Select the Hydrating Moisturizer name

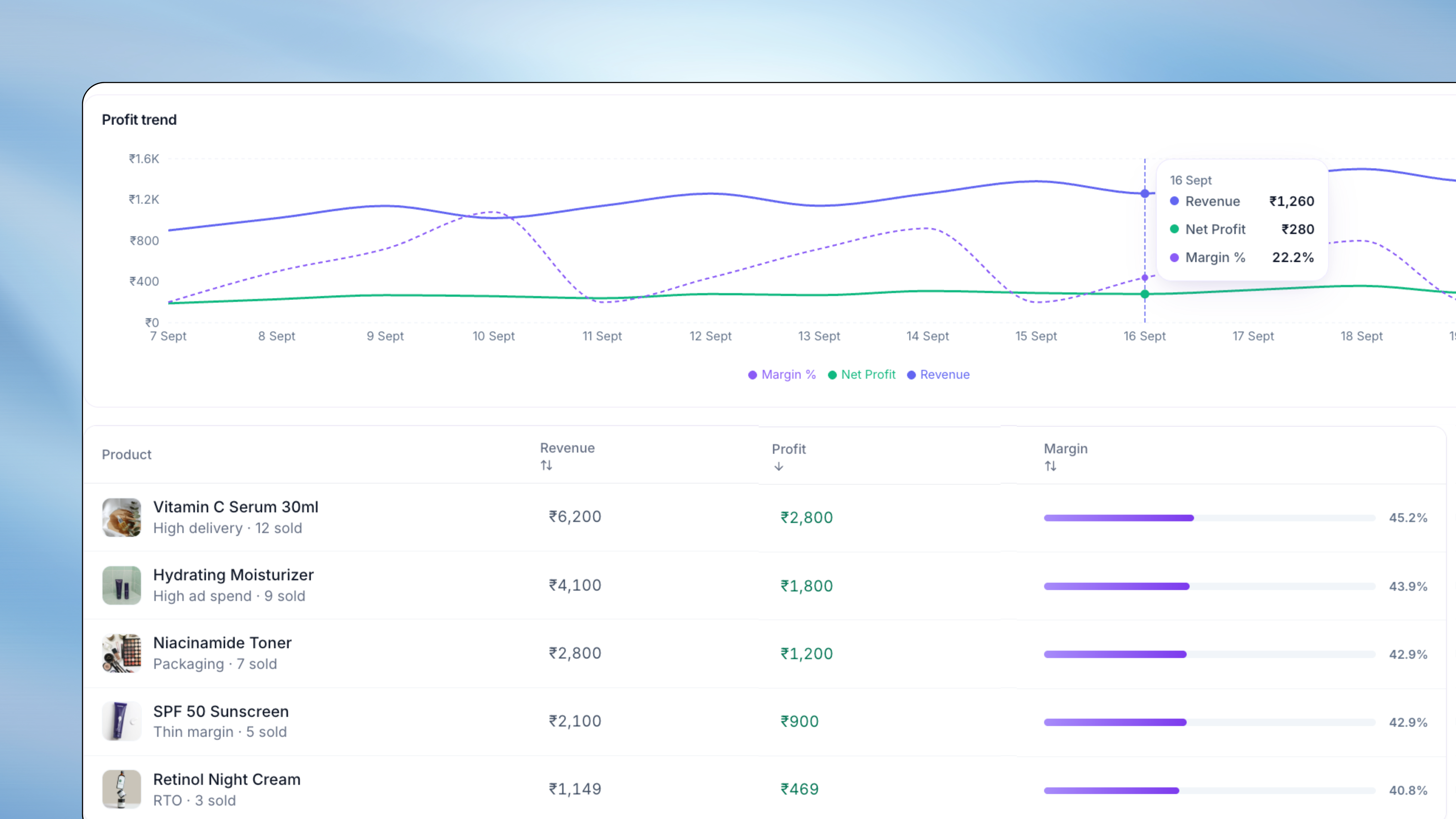233,575
